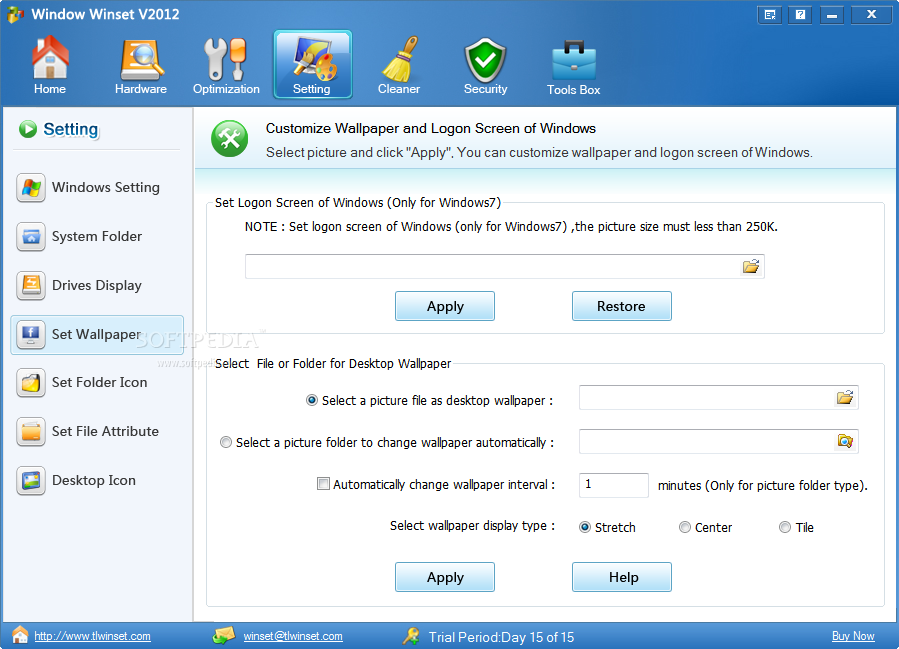899x649 pixels.
Task: Browse for logon screen picture folder icon
Action: tap(751, 266)
